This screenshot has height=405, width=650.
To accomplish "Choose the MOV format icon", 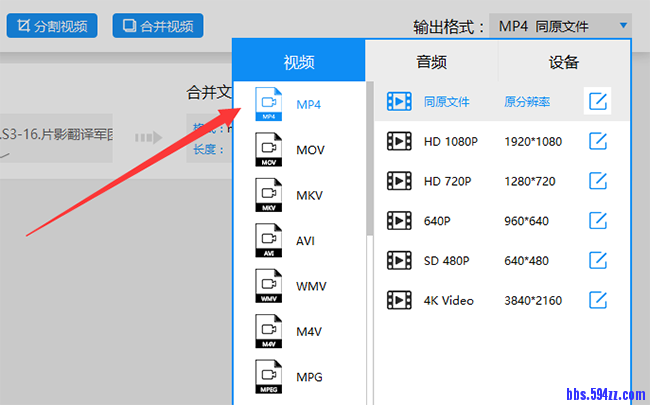I will 267,150.
